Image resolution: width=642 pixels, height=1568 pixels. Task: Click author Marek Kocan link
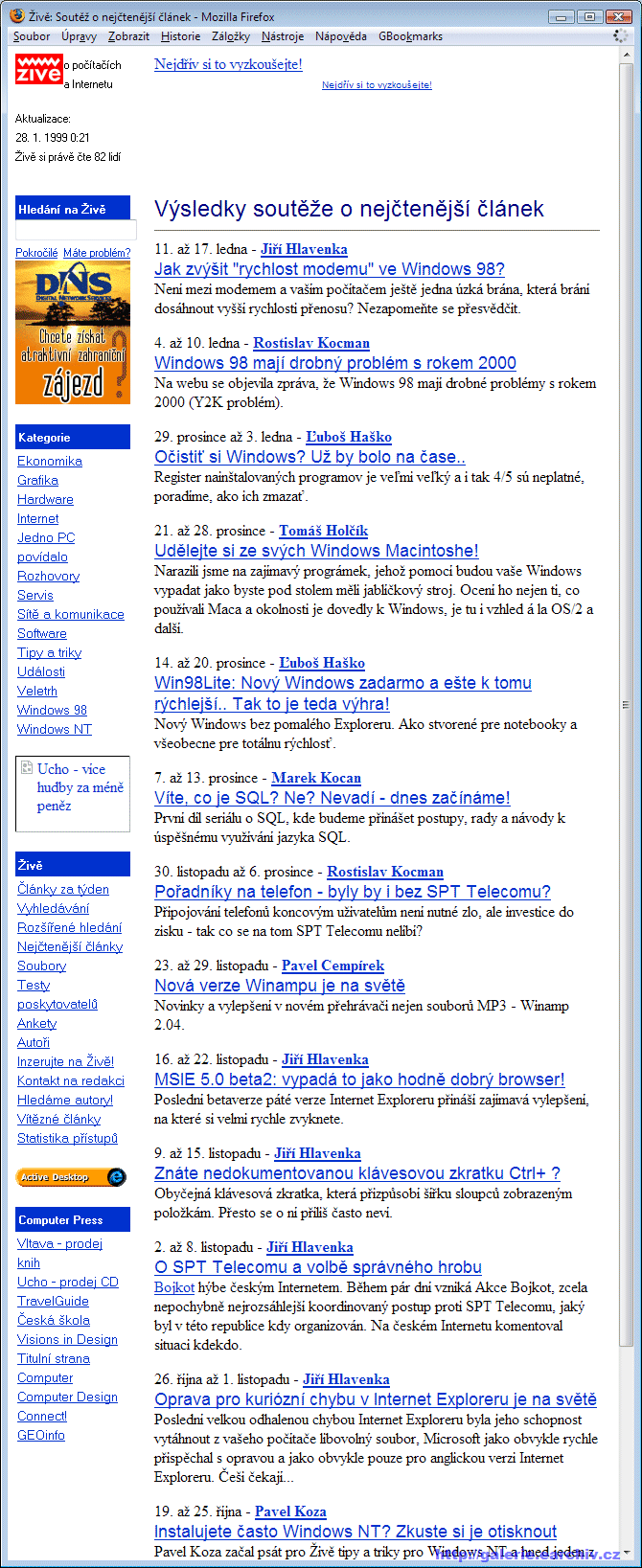click(x=316, y=778)
